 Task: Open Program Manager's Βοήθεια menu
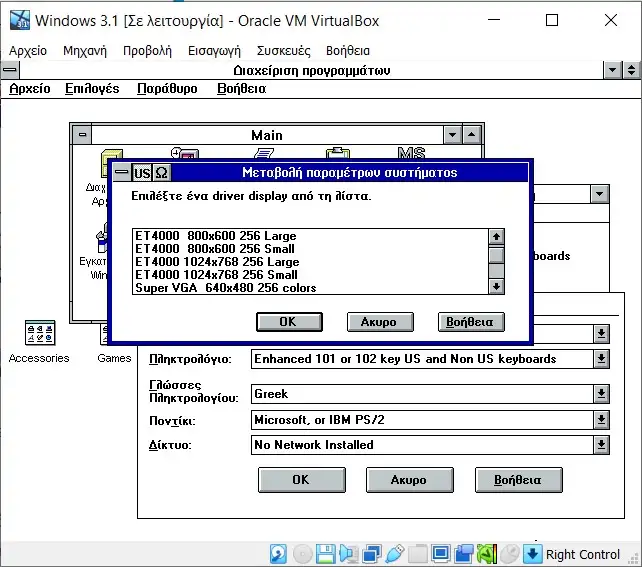coord(242,88)
